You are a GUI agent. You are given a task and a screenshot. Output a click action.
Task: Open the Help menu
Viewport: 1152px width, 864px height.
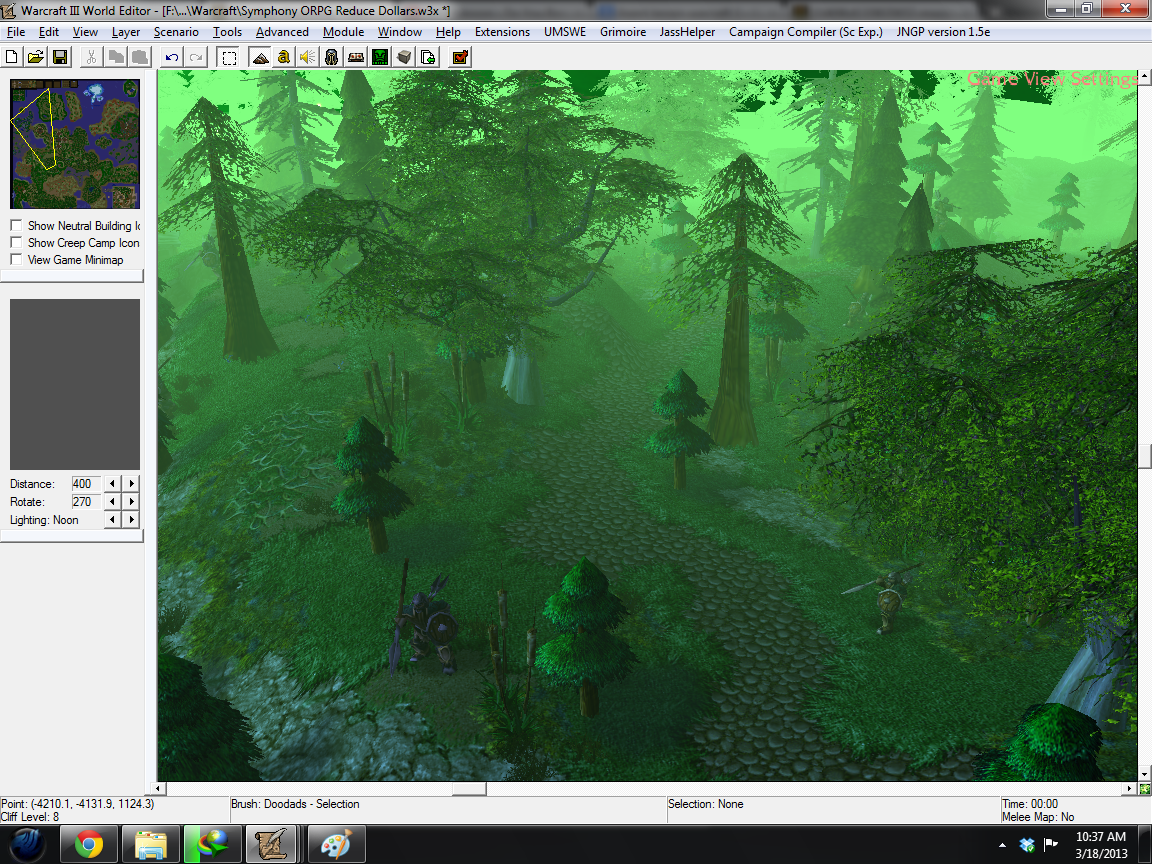tap(448, 32)
